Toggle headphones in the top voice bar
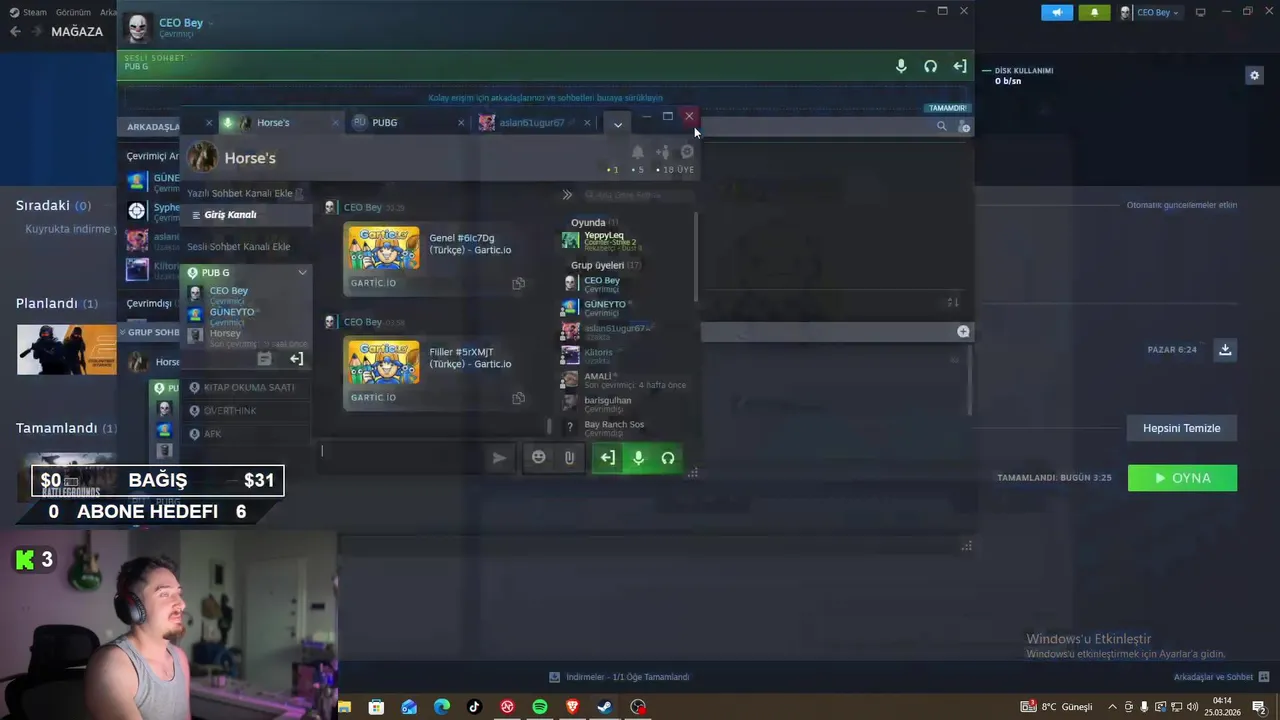Viewport: 1280px width, 720px height. (x=931, y=66)
